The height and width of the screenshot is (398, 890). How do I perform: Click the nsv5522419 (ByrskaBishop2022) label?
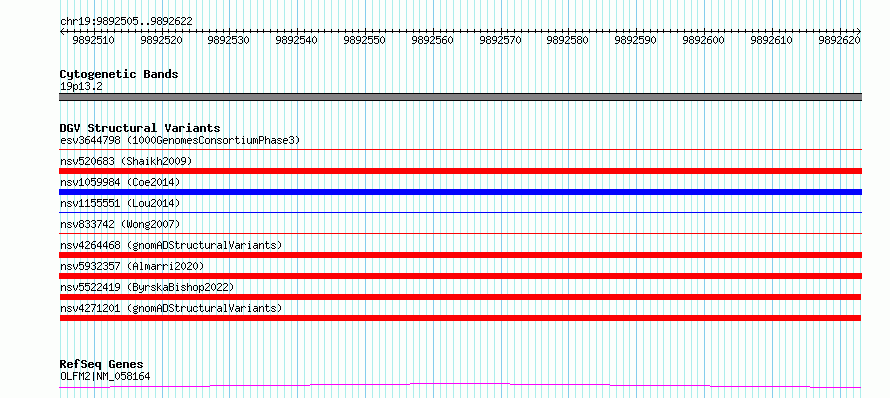pyautogui.click(x=147, y=287)
